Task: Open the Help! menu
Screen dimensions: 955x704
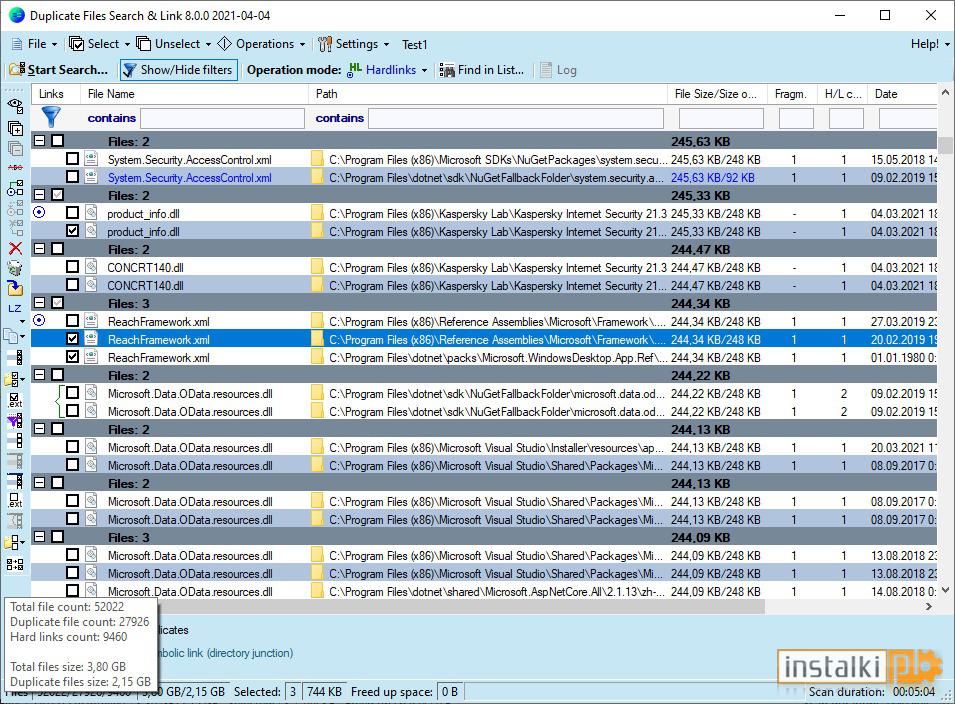Action: [930, 44]
